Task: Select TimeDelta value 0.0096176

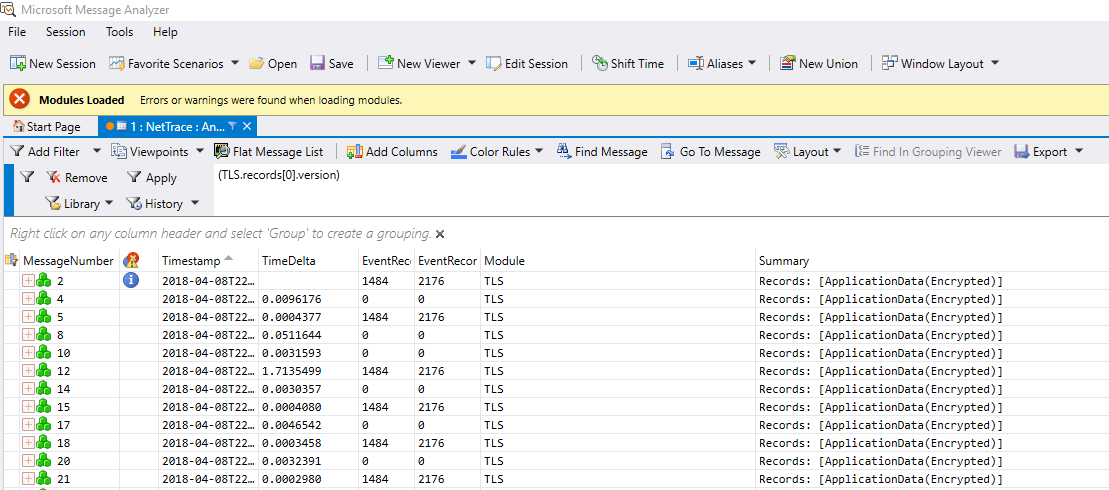Action: tap(291, 299)
